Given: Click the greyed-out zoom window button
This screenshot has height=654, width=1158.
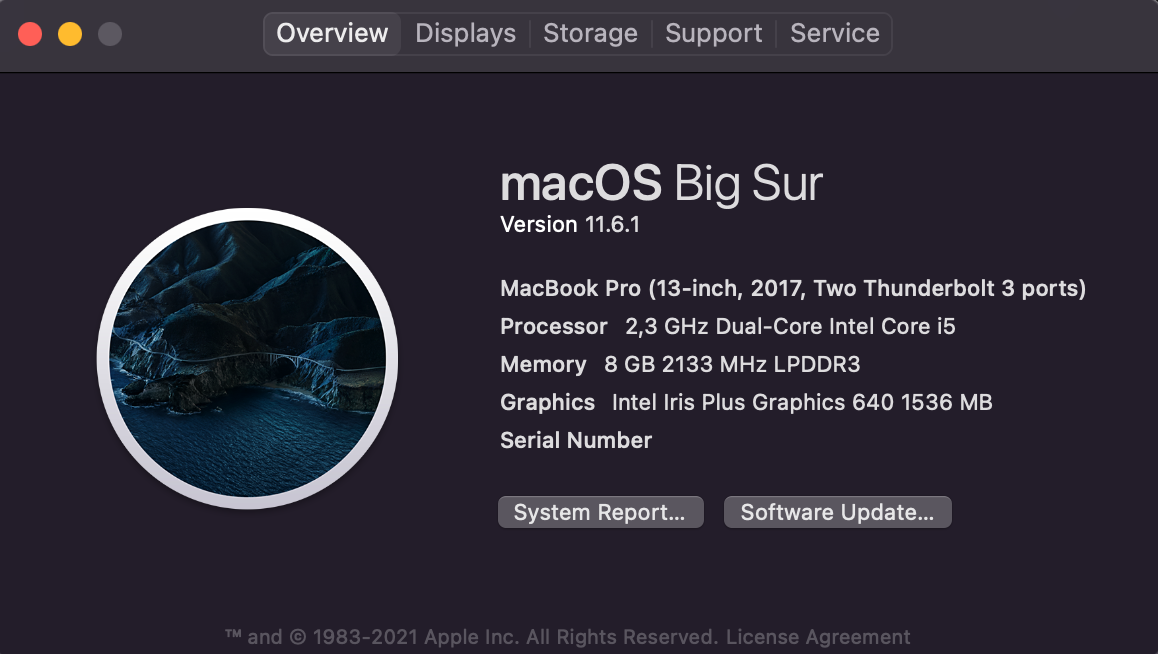Looking at the screenshot, I should [110, 34].
